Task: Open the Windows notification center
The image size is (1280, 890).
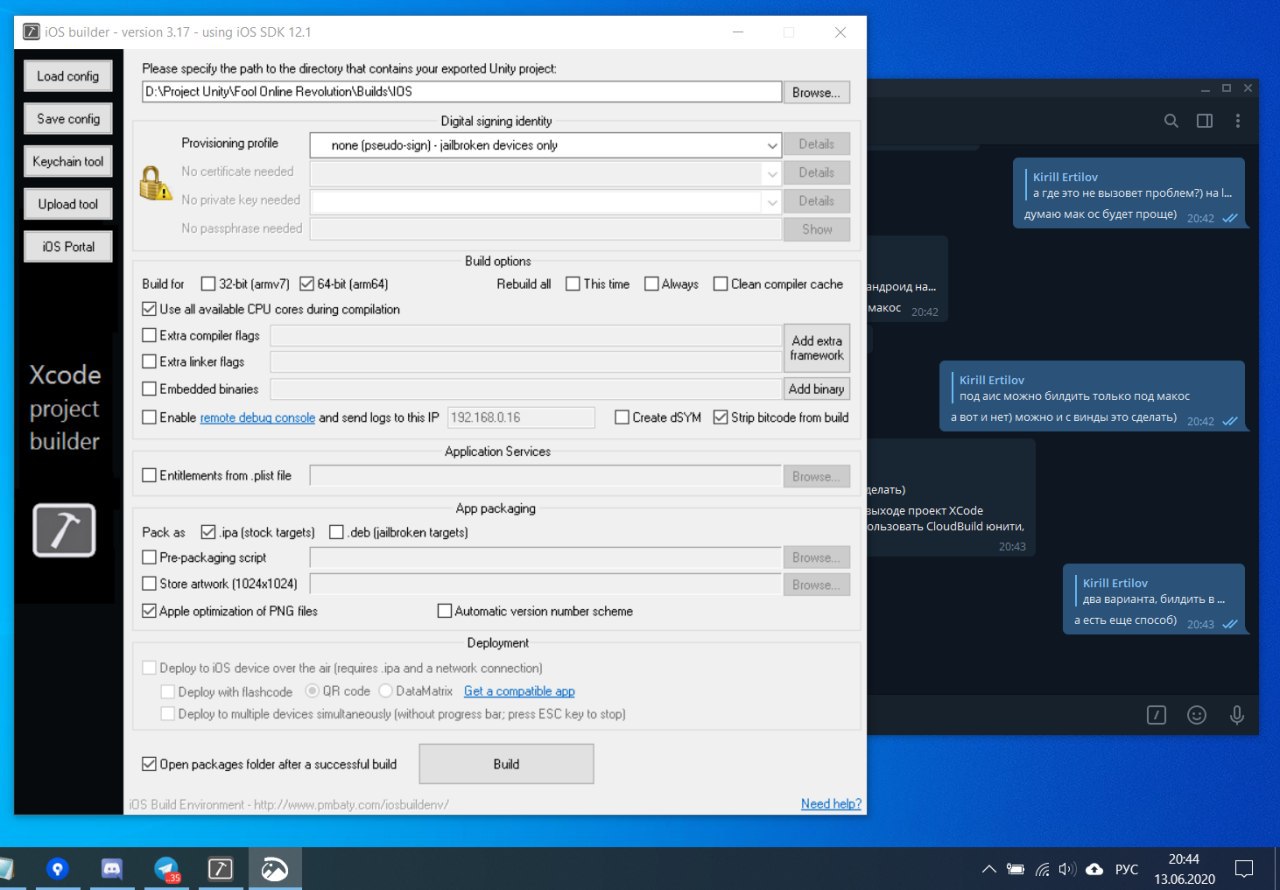Action: pos(1244,869)
